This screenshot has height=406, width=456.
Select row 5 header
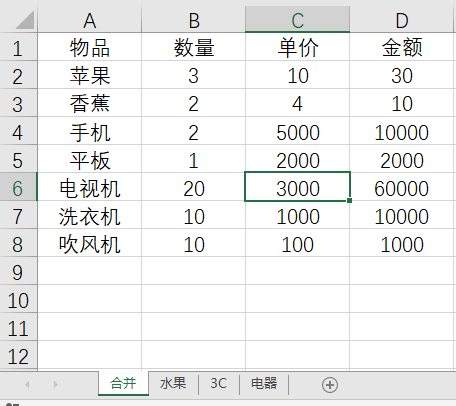click(18, 159)
